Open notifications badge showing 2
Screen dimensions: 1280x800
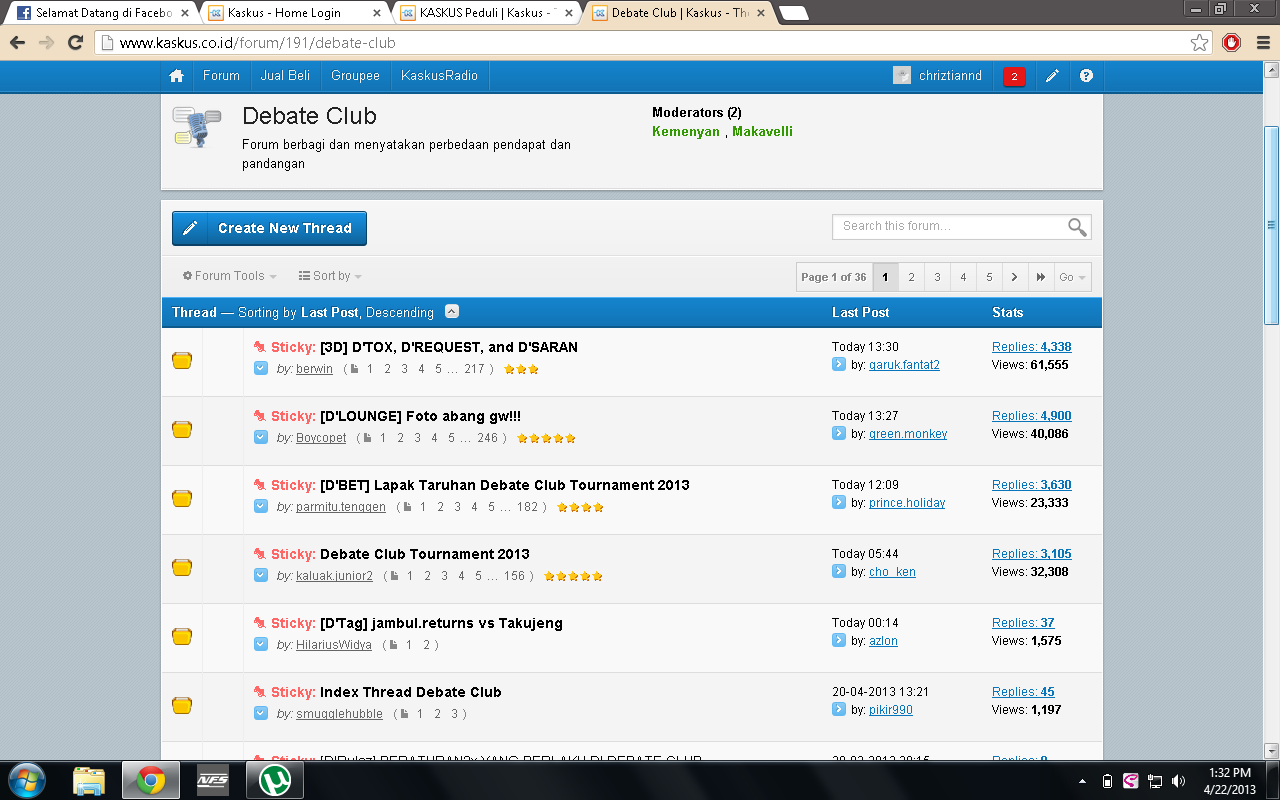point(1014,77)
